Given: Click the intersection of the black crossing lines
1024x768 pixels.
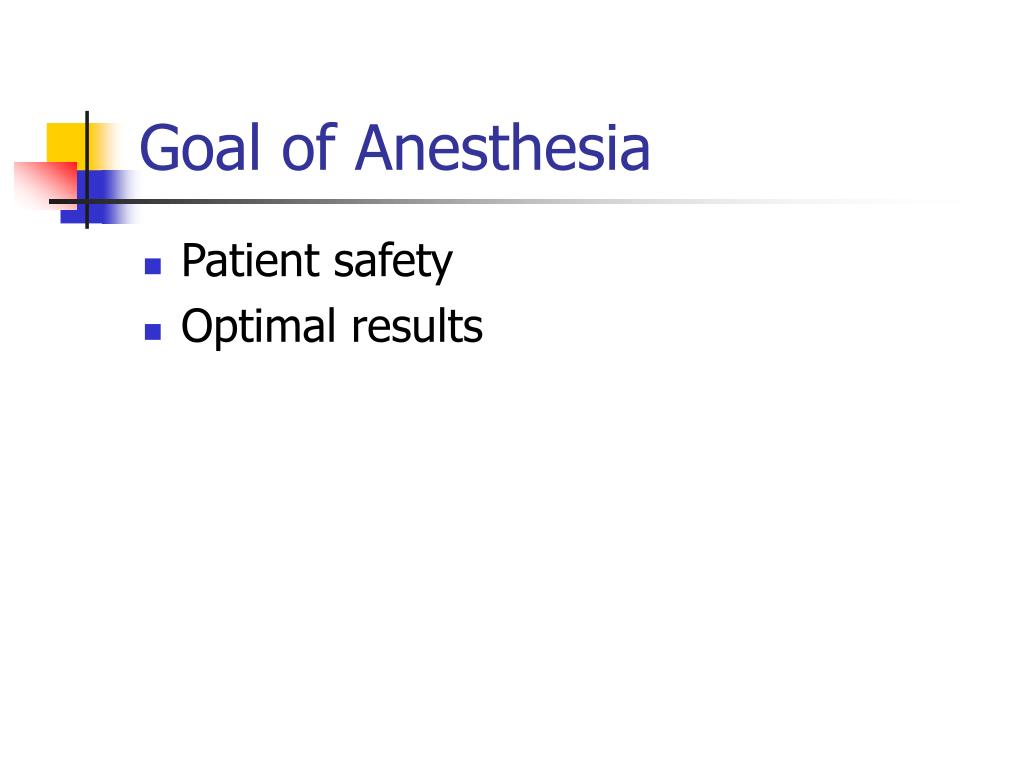Looking at the screenshot, I should [x=87, y=201].
